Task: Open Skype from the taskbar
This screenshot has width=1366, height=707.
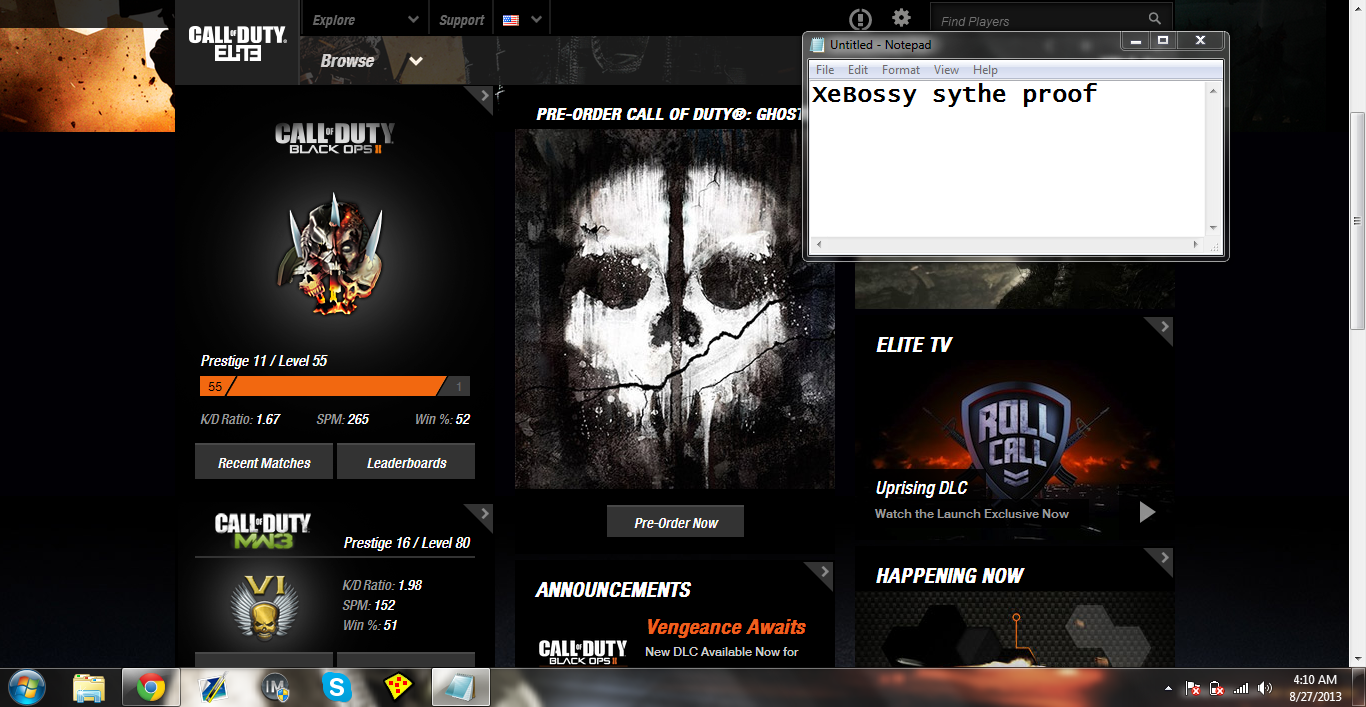Action: [x=337, y=688]
